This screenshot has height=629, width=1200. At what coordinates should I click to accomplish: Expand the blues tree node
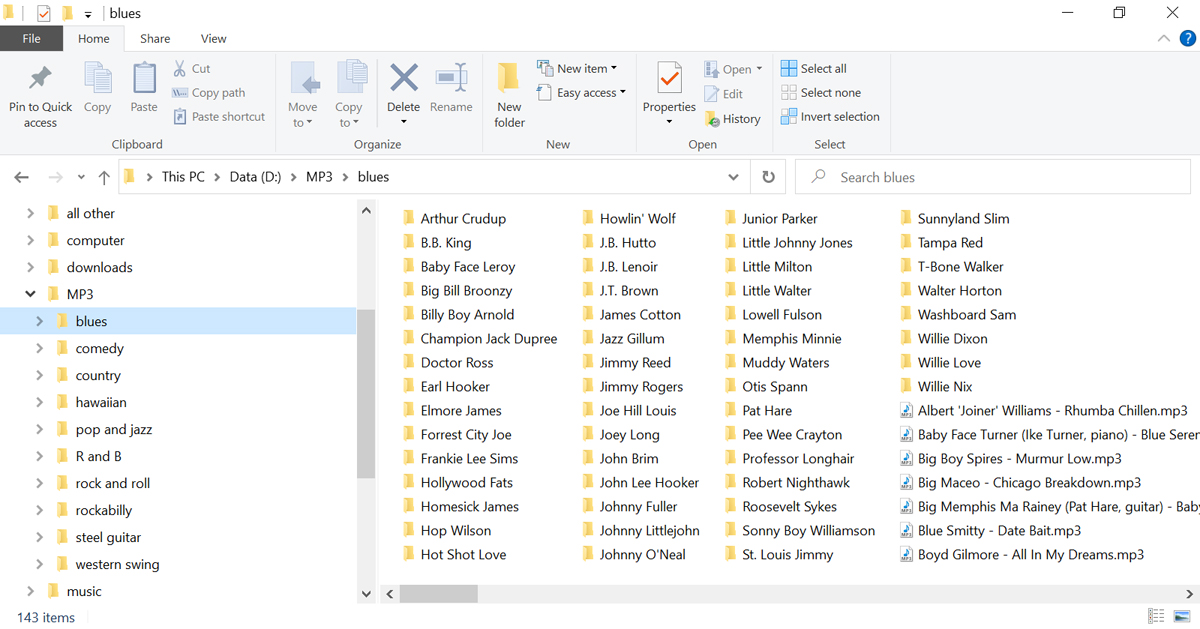(39, 321)
